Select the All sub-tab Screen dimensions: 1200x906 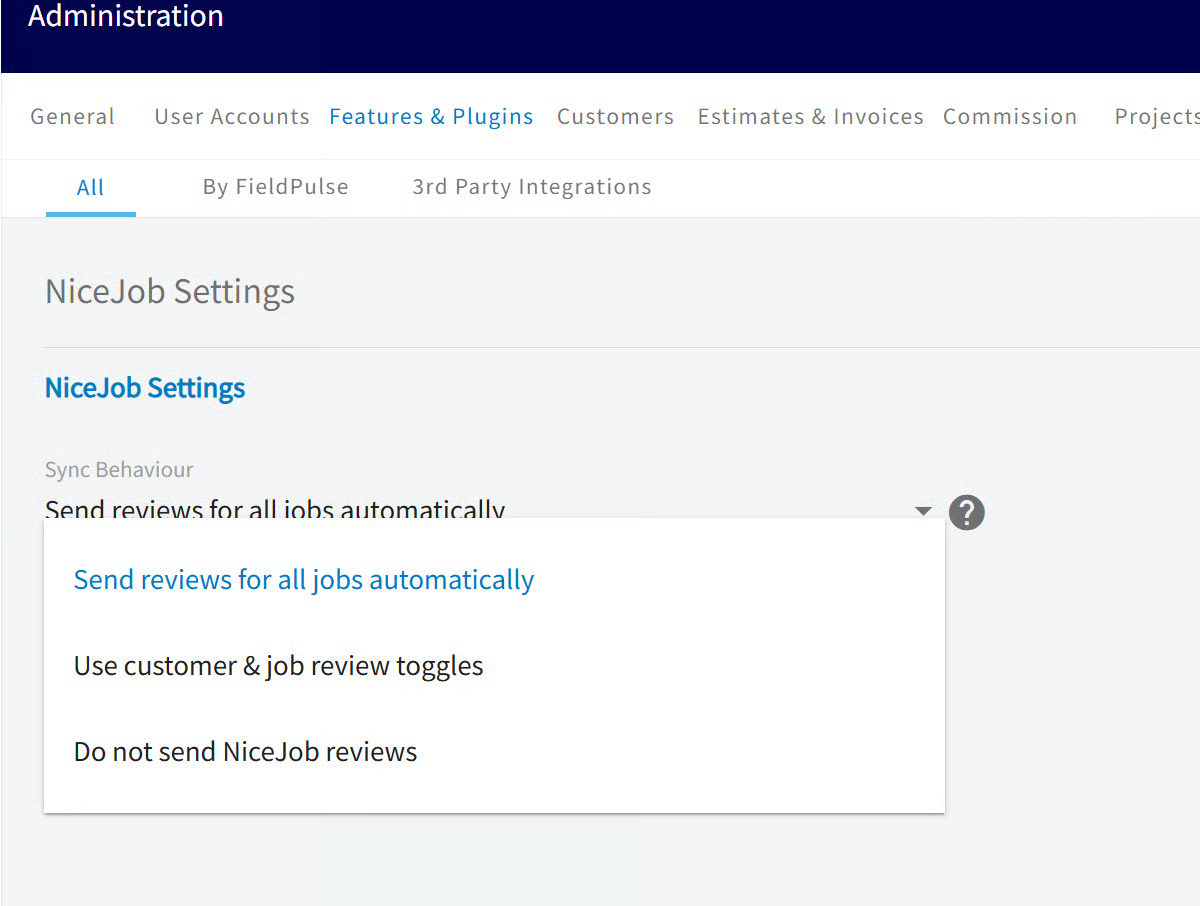[91, 187]
